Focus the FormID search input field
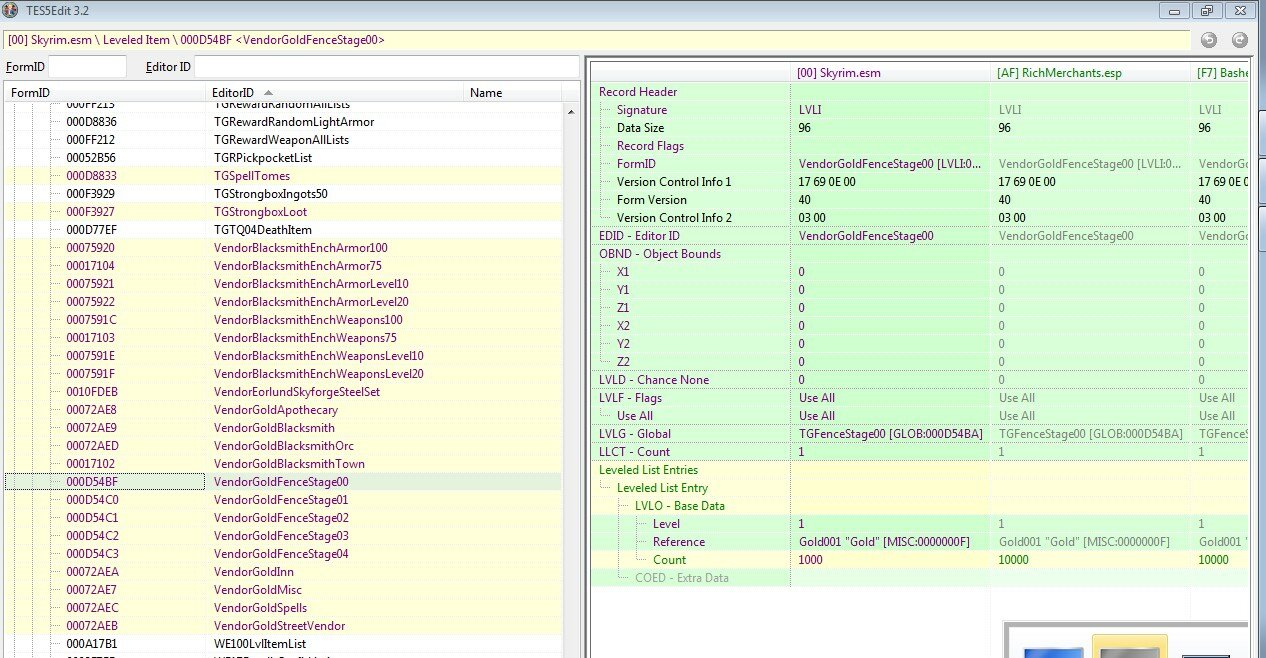The image size is (1266, 658). (88, 66)
